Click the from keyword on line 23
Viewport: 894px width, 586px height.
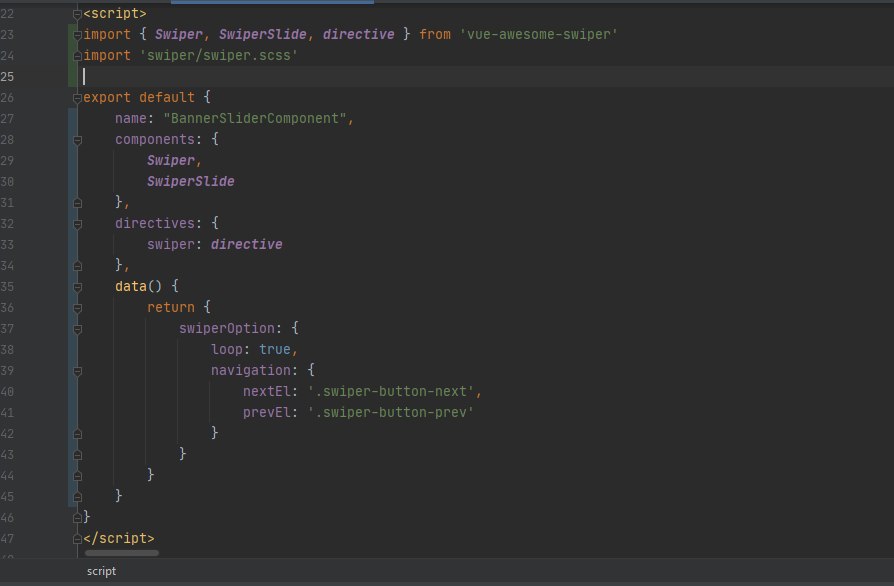(435, 35)
